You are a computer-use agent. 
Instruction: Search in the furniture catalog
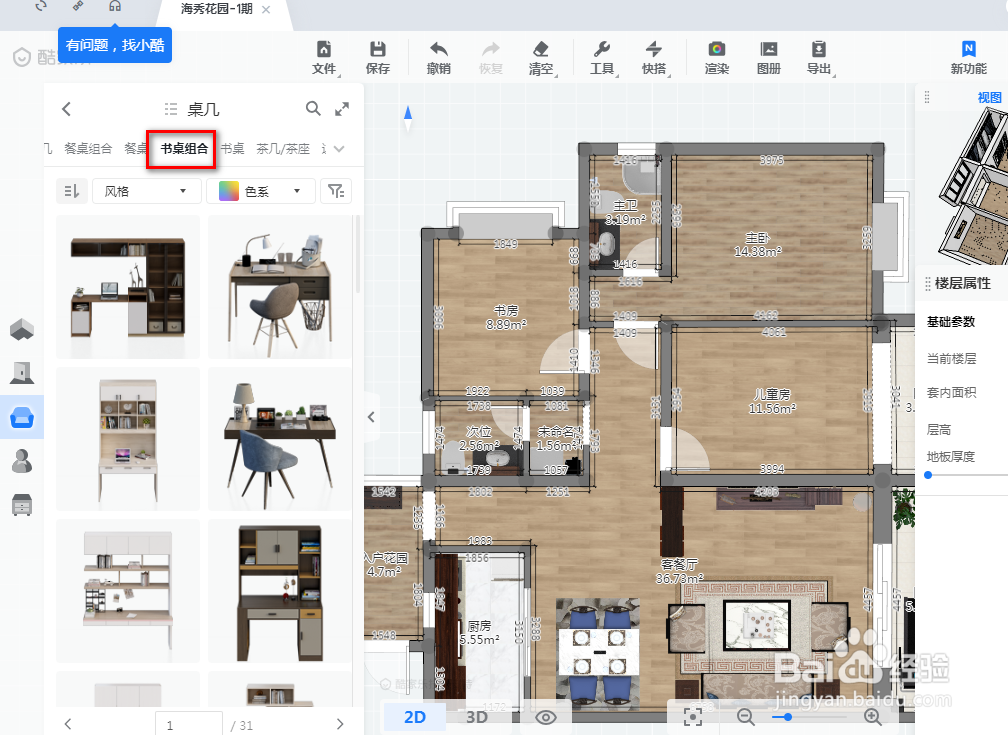313,109
